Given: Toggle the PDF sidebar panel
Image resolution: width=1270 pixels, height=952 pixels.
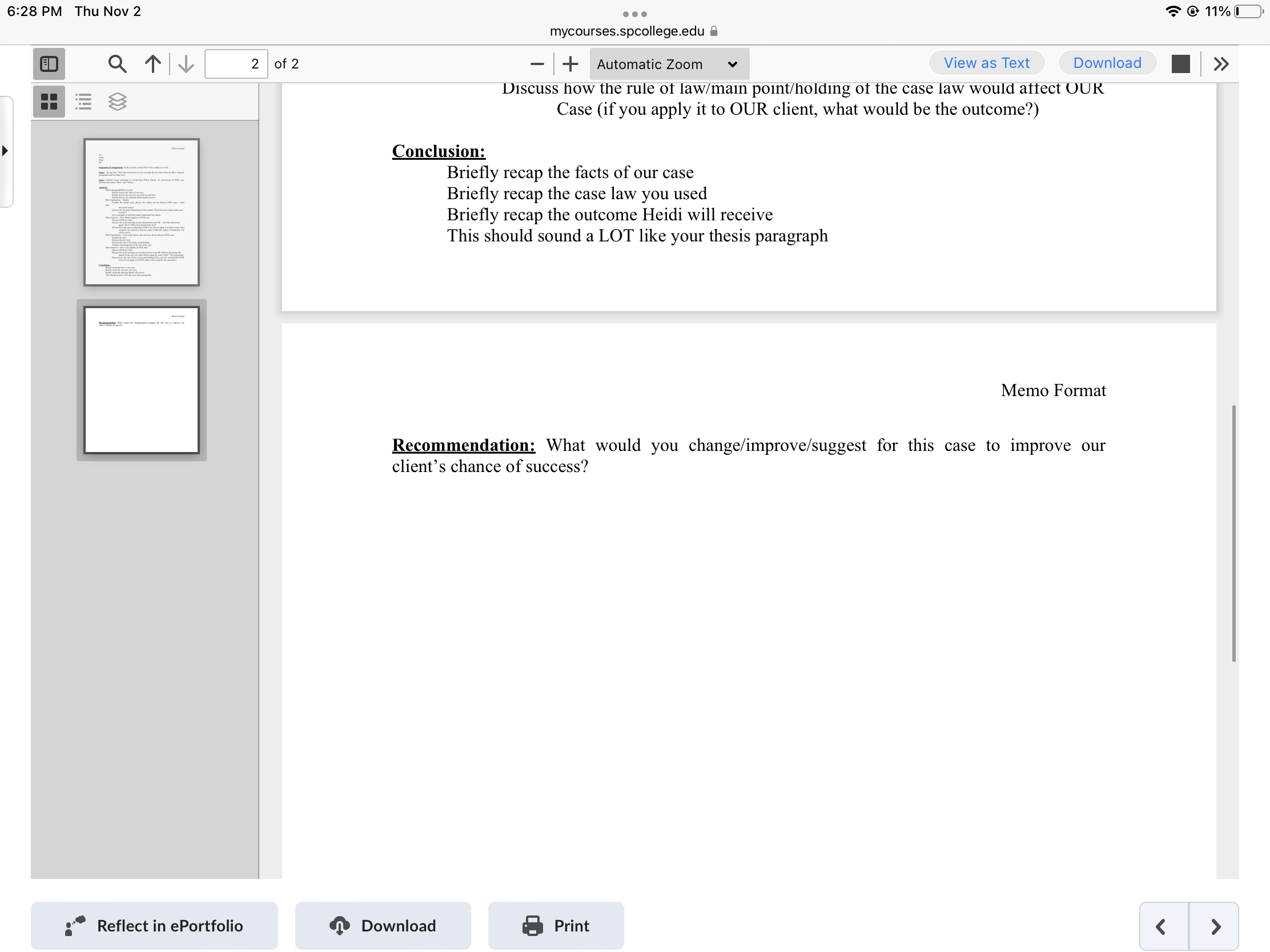Looking at the screenshot, I should coord(49,64).
